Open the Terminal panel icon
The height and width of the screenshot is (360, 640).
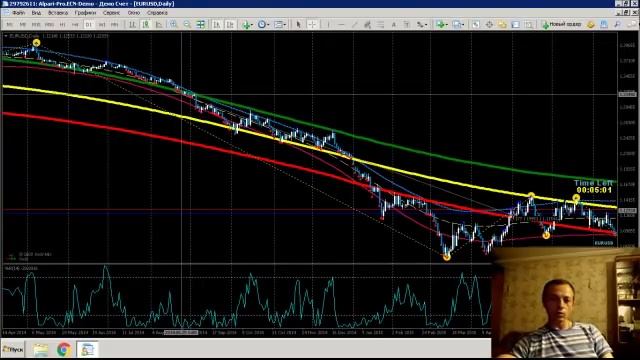coord(516,24)
